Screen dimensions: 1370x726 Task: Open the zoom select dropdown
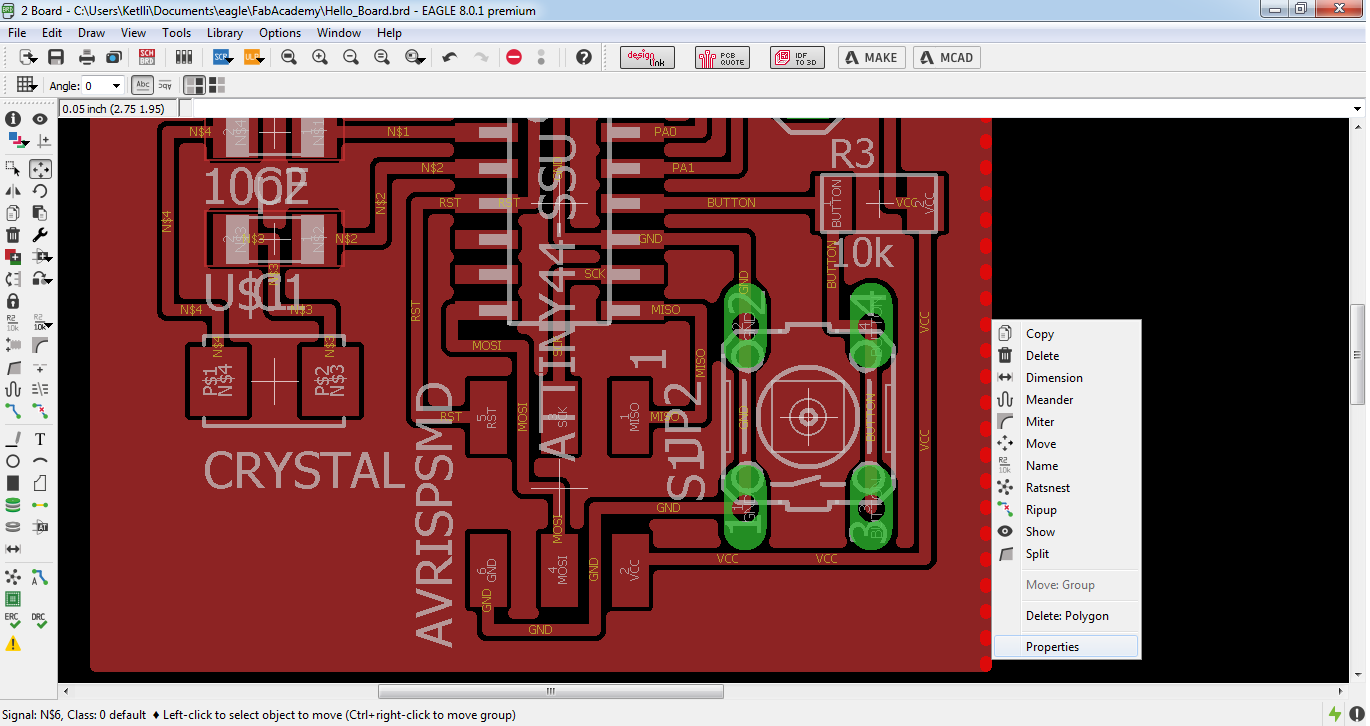pyautogui.click(x=415, y=57)
